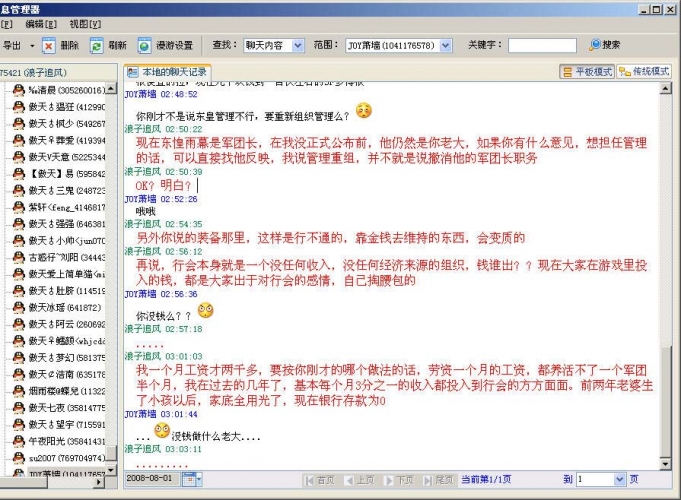
Task: Switch to 传统模式 traditional mode
Action: coord(644,72)
